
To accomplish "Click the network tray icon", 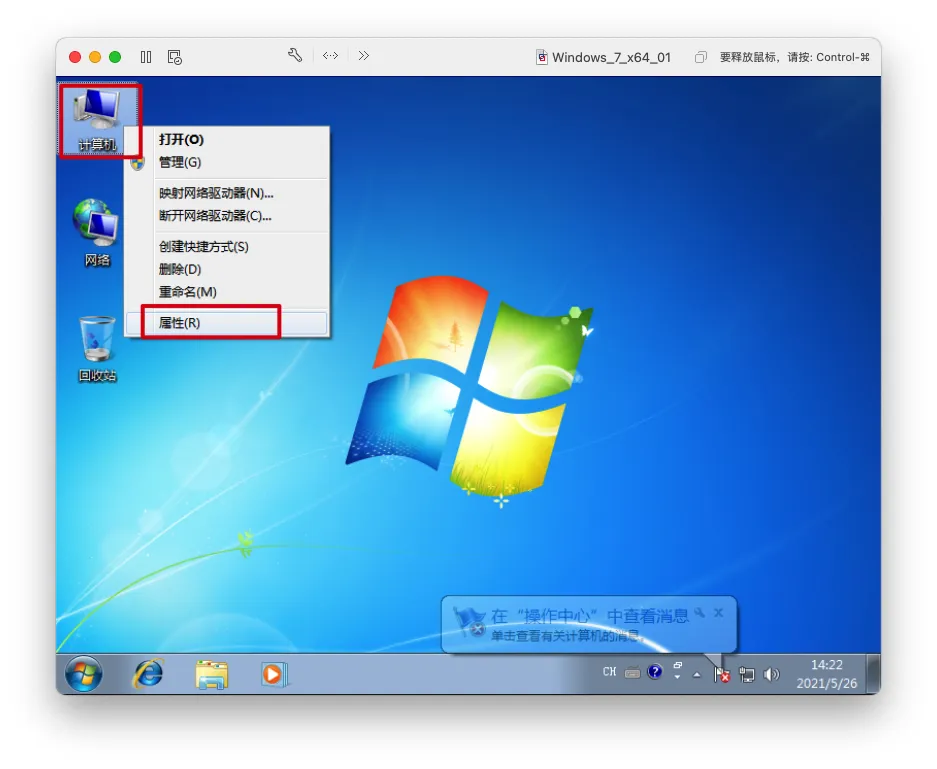I will [x=747, y=674].
